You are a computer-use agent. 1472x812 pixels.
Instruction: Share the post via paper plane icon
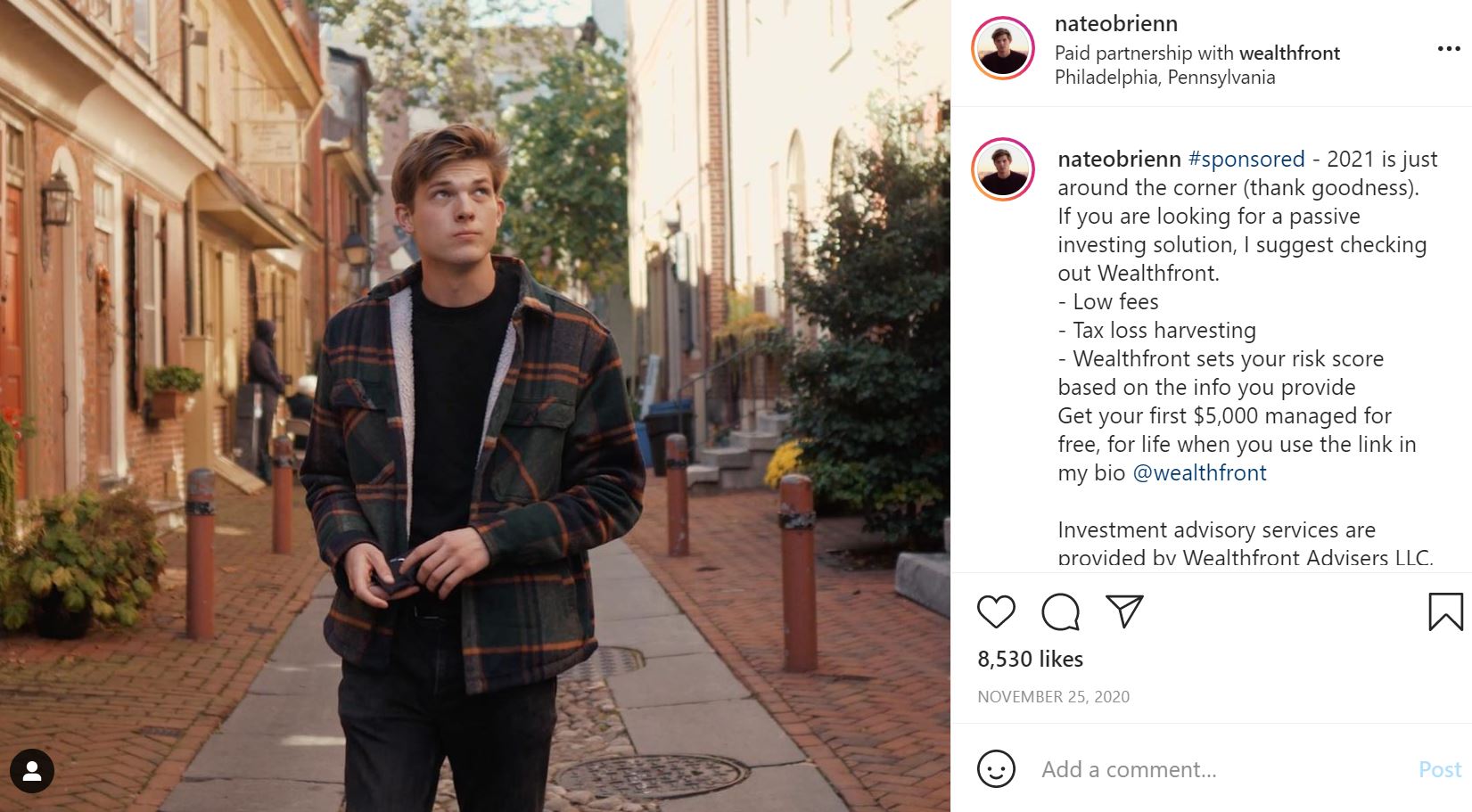(x=1124, y=611)
